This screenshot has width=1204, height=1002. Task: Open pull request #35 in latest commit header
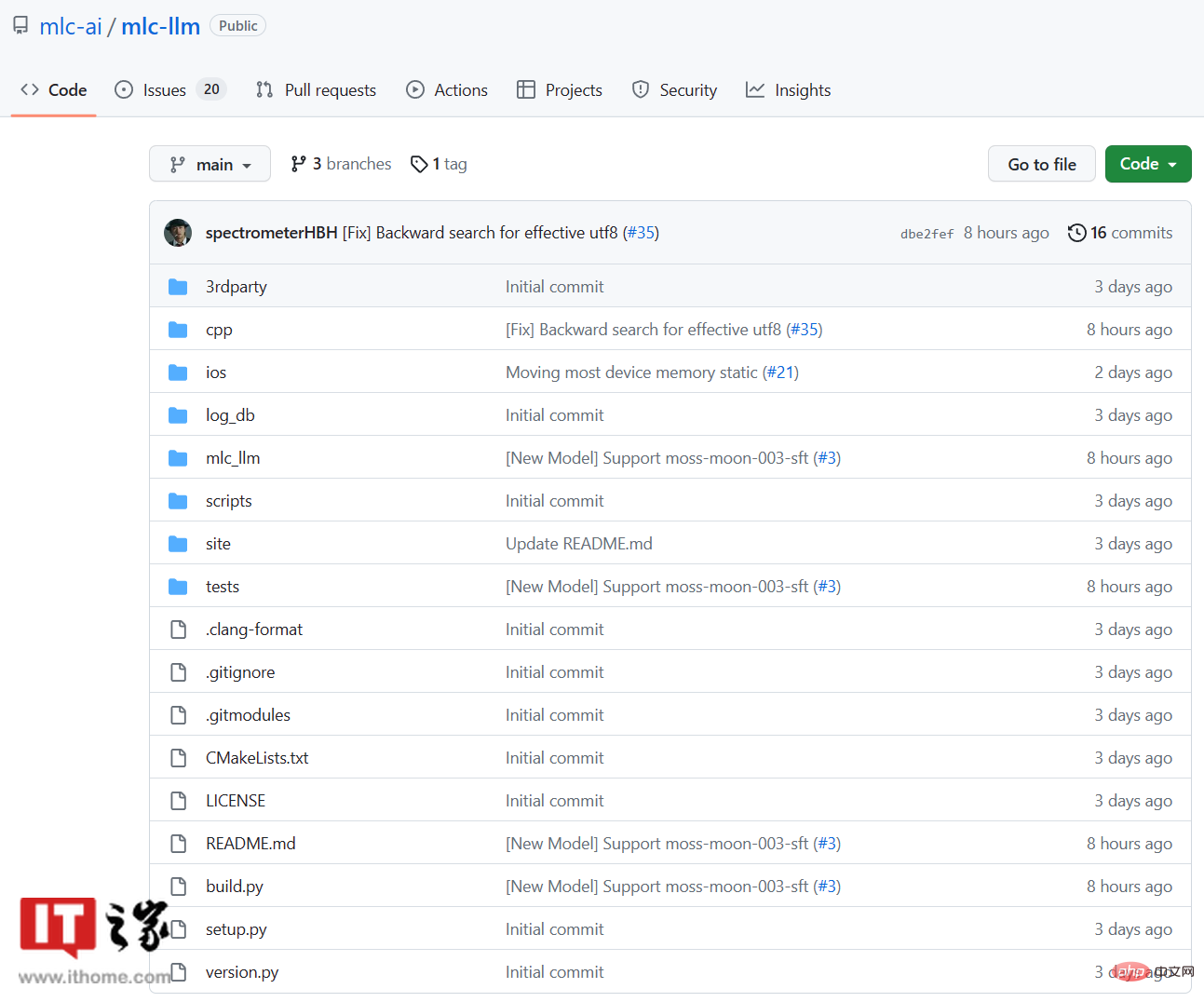coord(641,233)
